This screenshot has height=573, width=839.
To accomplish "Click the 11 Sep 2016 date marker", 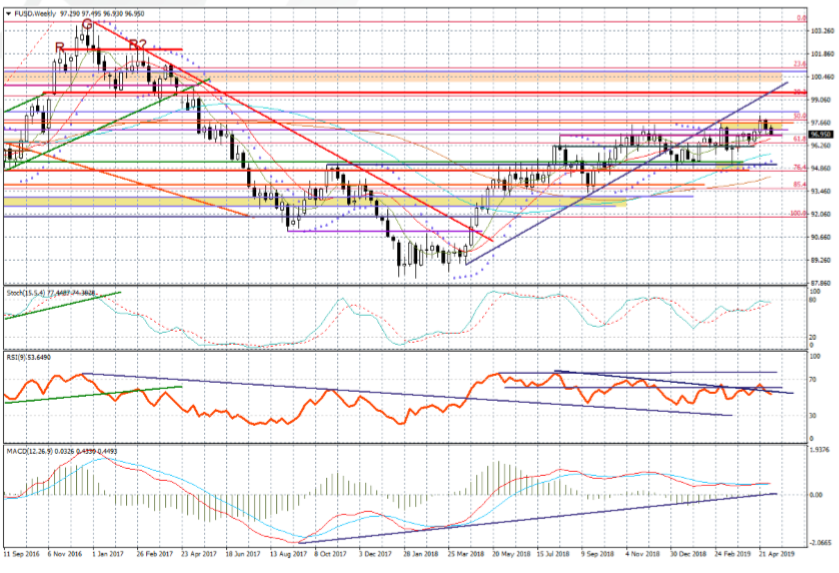I will pyautogui.click(x=21, y=553).
